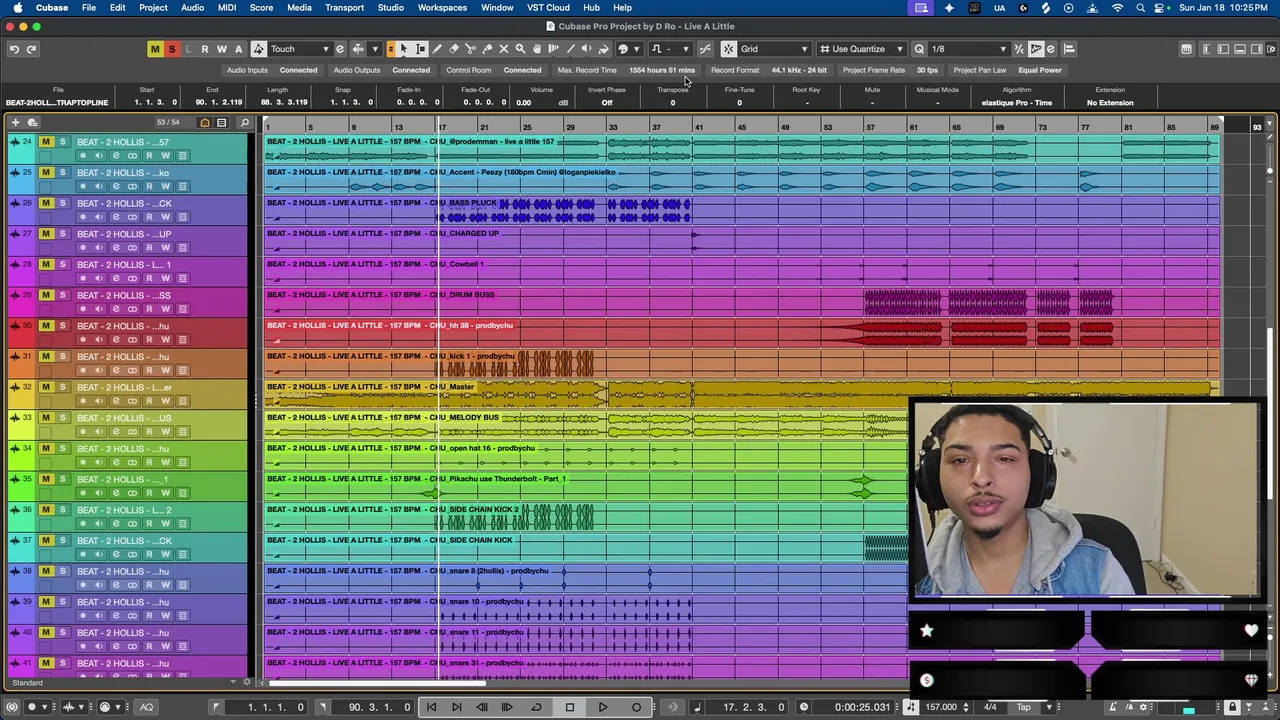Mute track 32 BEAT - 2 HOLLIS
1280x720 pixels.
45,387
